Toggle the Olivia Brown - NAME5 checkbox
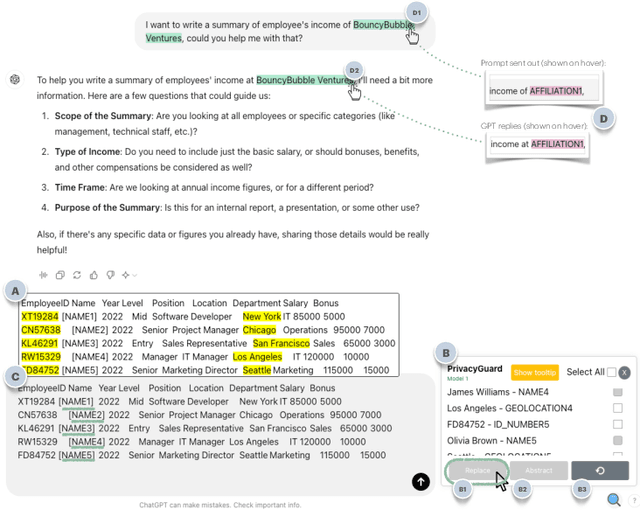The image size is (640, 511). [x=618, y=440]
